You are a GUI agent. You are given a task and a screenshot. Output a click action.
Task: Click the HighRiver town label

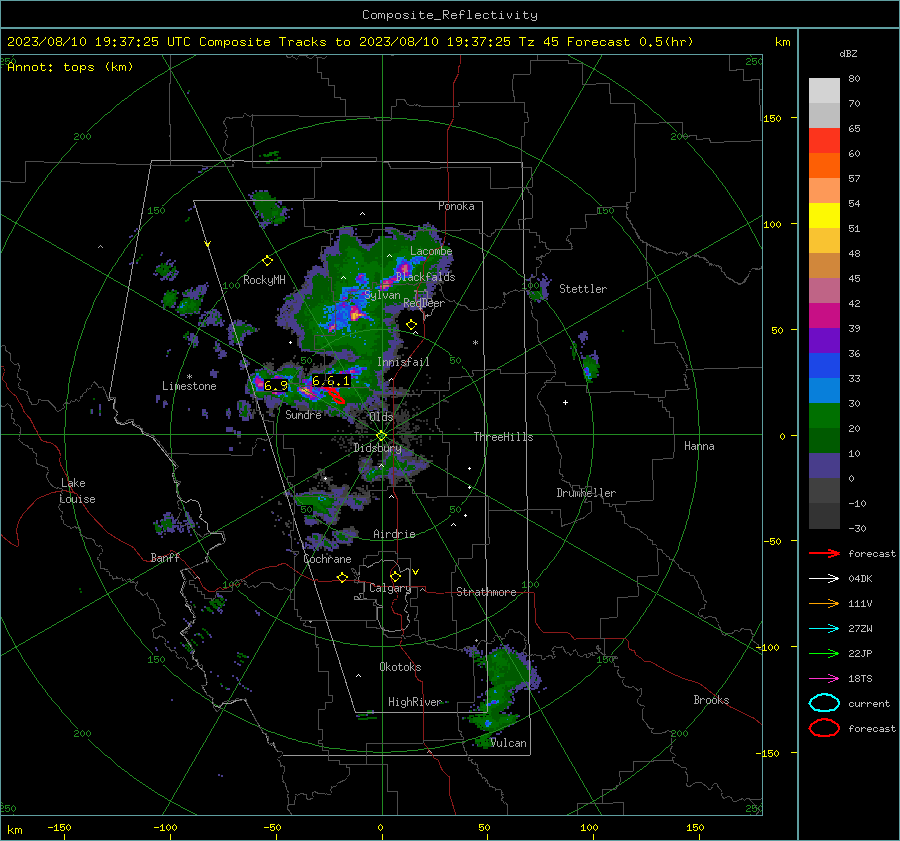point(415,702)
